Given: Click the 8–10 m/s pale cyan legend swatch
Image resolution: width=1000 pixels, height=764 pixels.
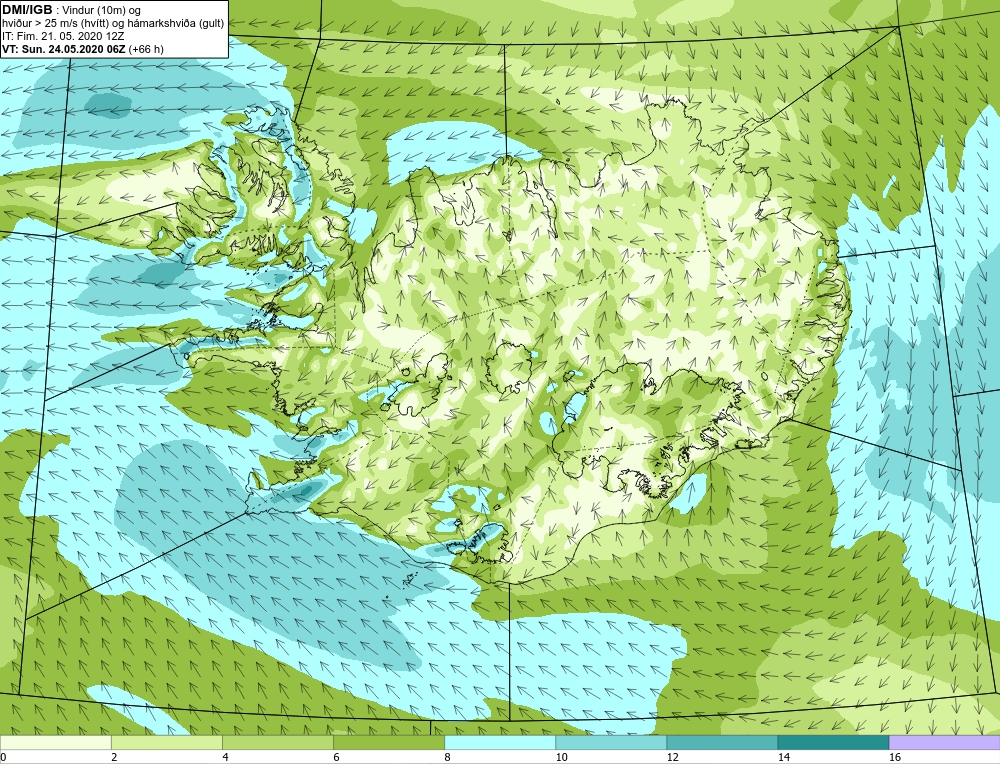Looking at the screenshot, I should pos(499,742).
